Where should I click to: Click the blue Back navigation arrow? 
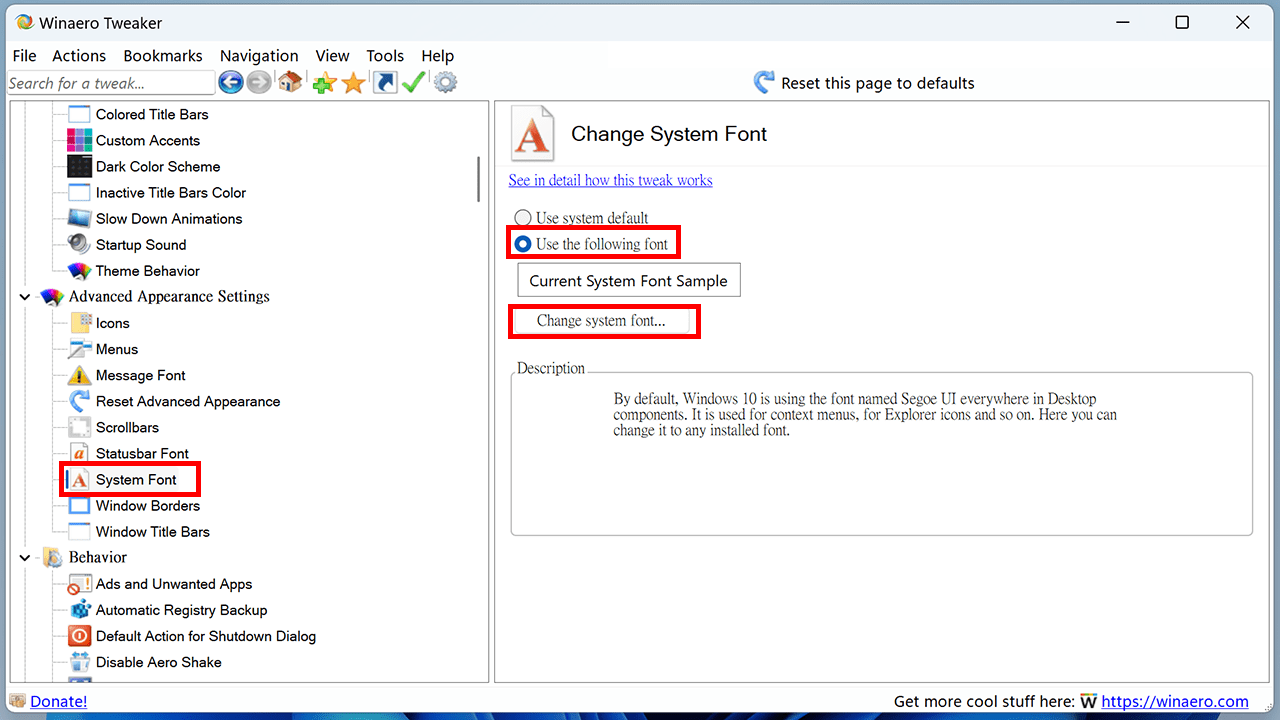(231, 83)
